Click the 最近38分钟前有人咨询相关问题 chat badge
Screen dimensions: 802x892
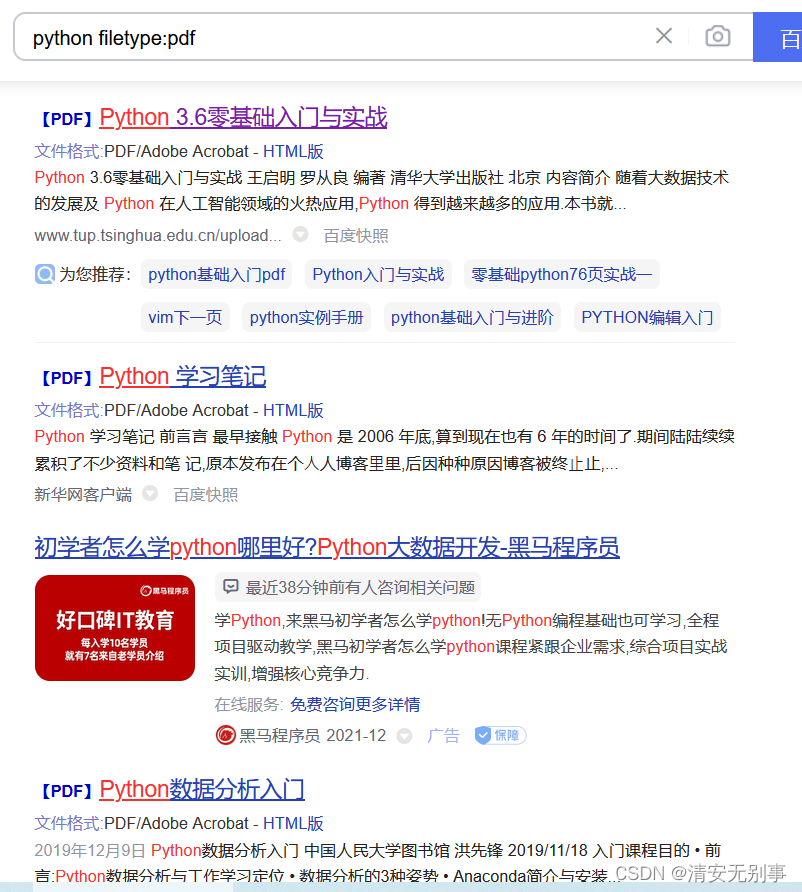click(x=348, y=587)
